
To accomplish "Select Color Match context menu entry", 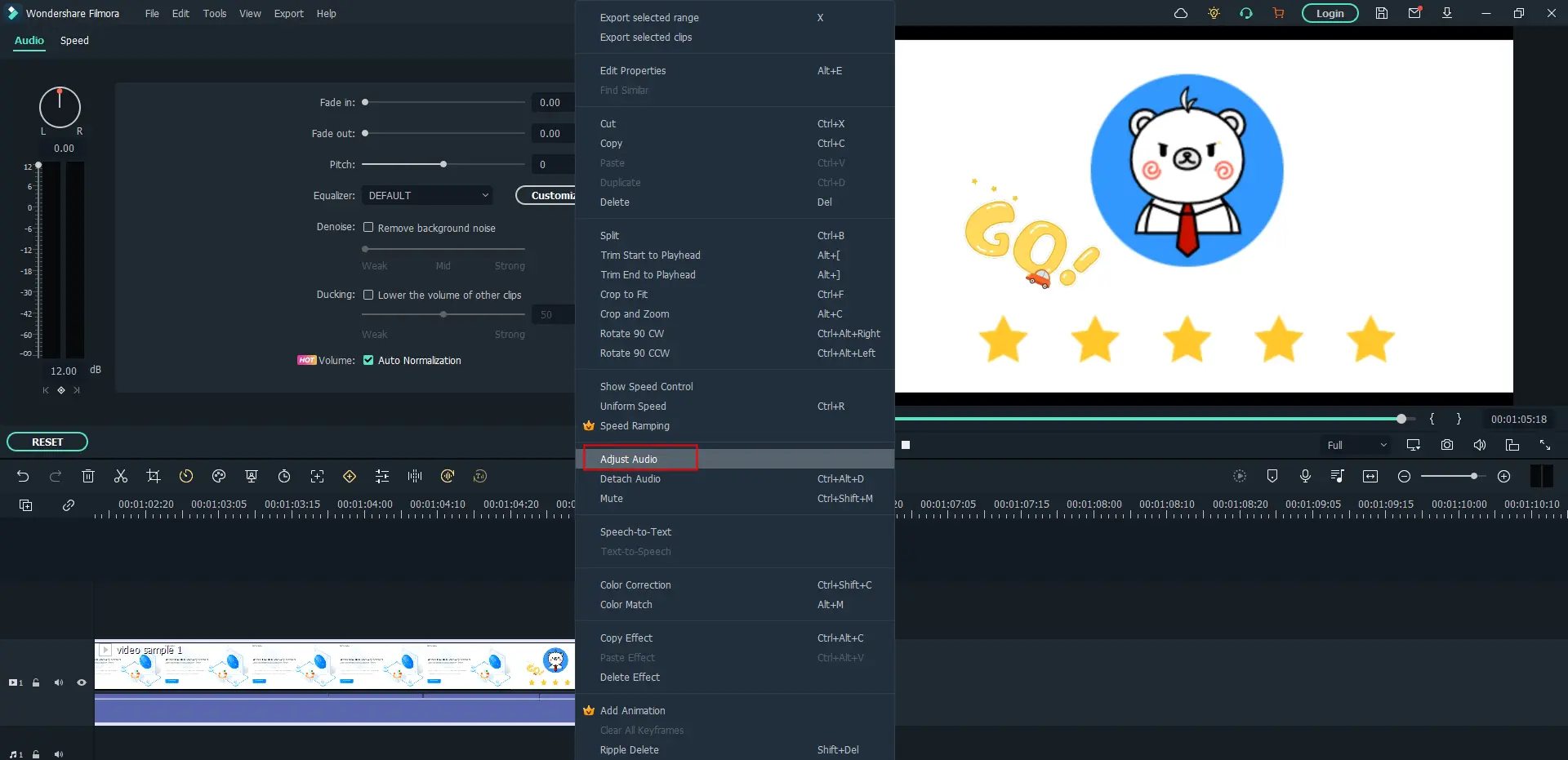I will 735,604.
